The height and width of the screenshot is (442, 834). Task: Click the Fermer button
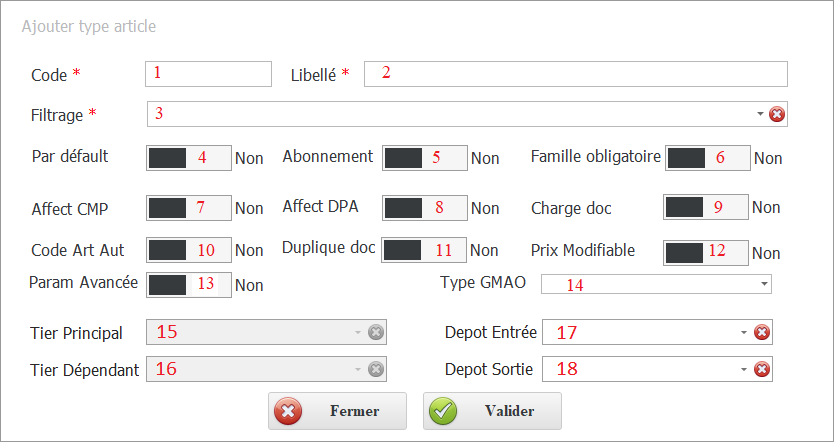pos(337,411)
